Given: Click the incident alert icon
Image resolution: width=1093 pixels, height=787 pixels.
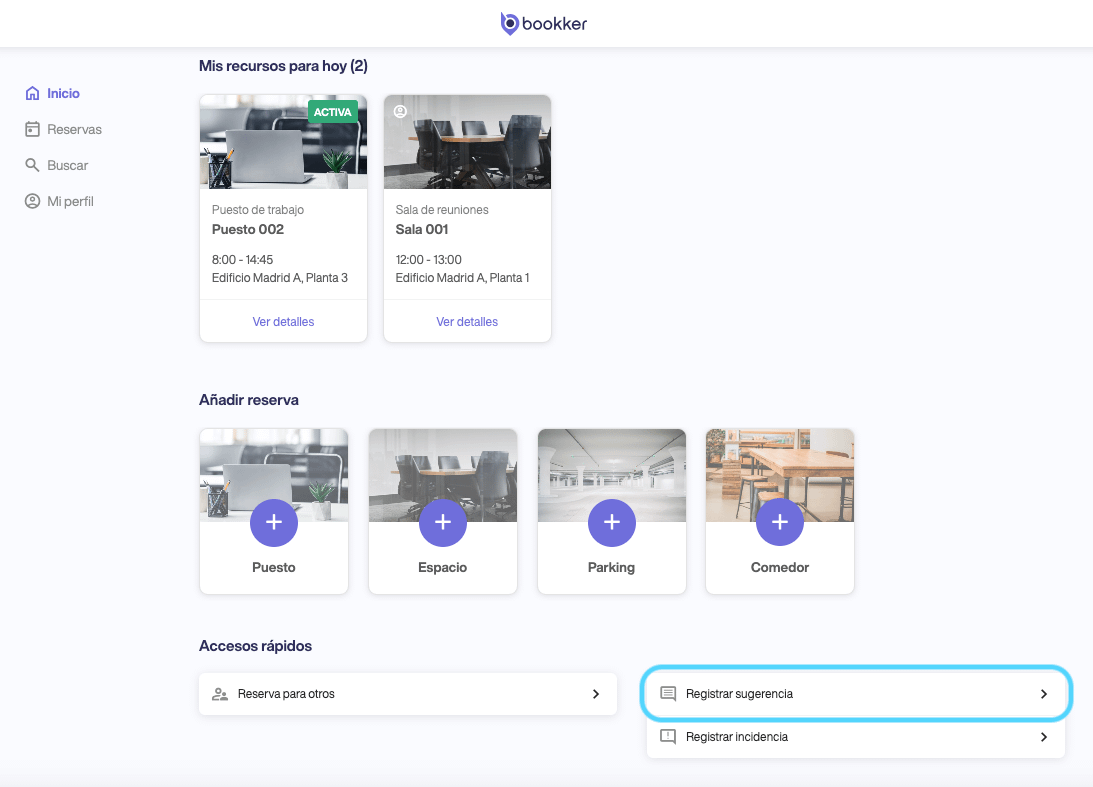Looking at the screenshot, I should (x=669, y=737).
